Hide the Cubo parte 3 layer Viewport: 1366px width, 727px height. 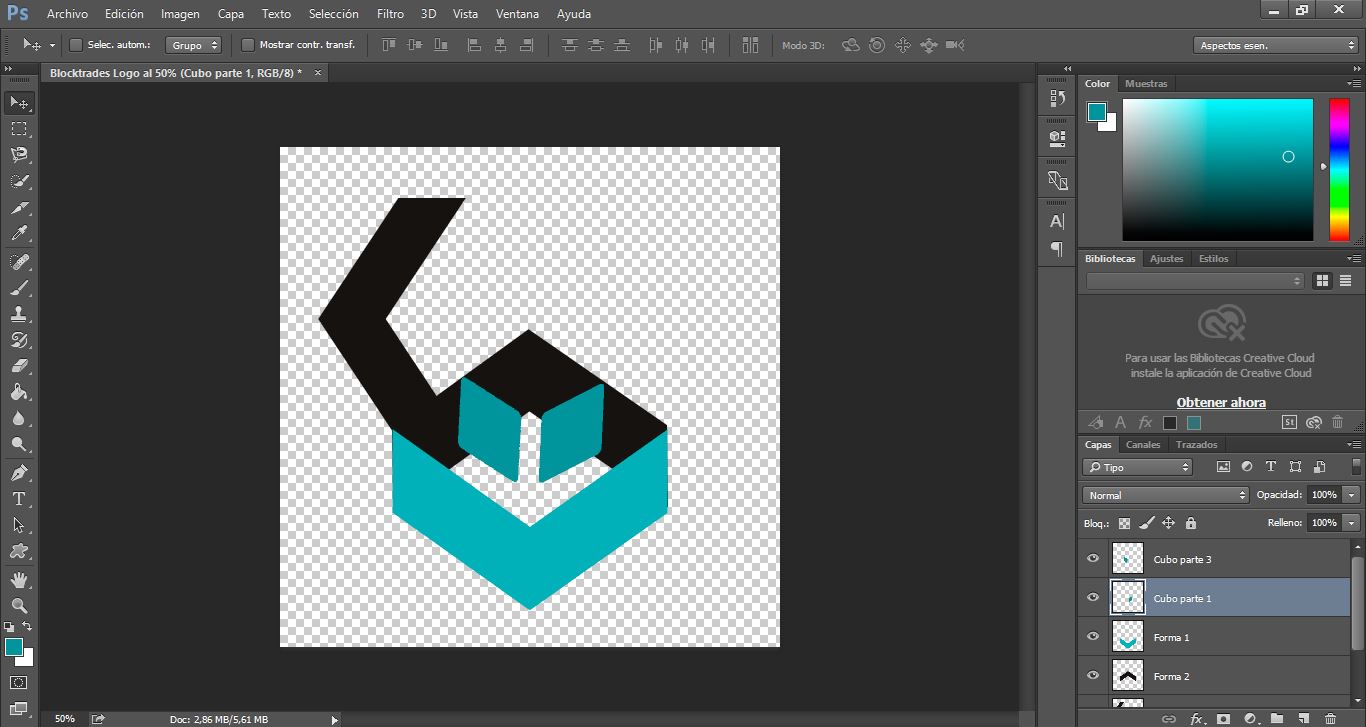[x=1093, y=559]
